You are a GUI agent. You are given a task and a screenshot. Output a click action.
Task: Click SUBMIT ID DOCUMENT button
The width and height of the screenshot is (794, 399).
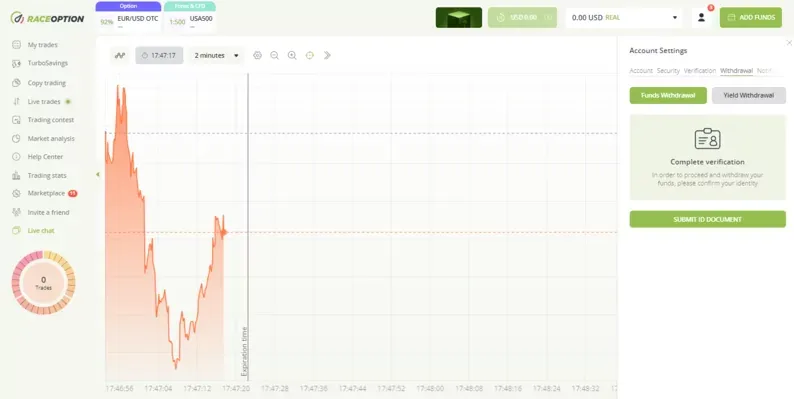[707, 219]
